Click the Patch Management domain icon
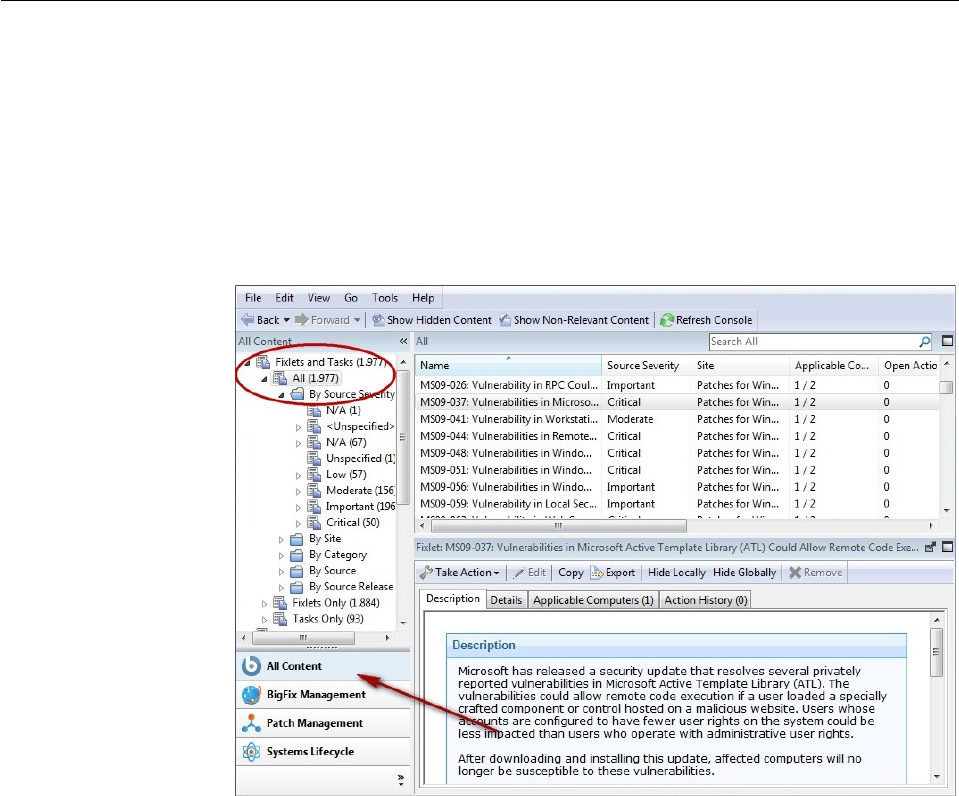Viewport: 959px width, 796px height. pyautogui.click(x=251, y=723)
